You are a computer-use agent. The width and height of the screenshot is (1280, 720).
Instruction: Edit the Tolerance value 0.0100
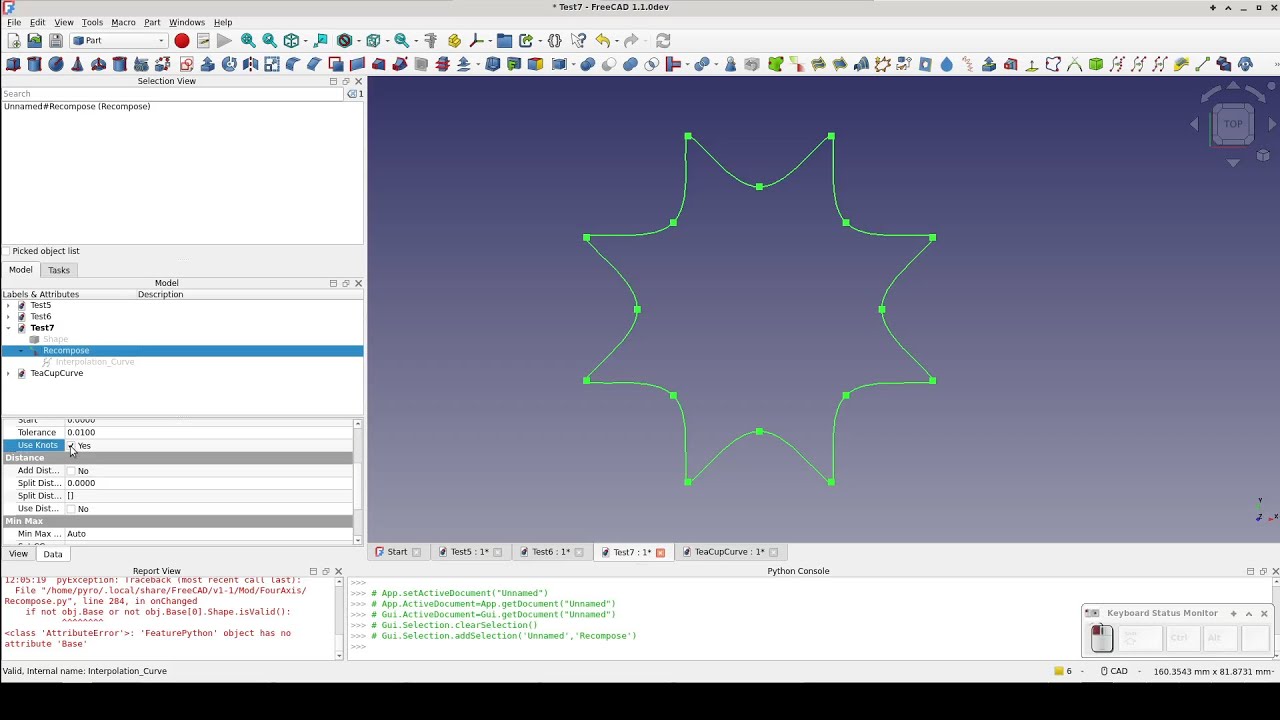click(208, 433)
